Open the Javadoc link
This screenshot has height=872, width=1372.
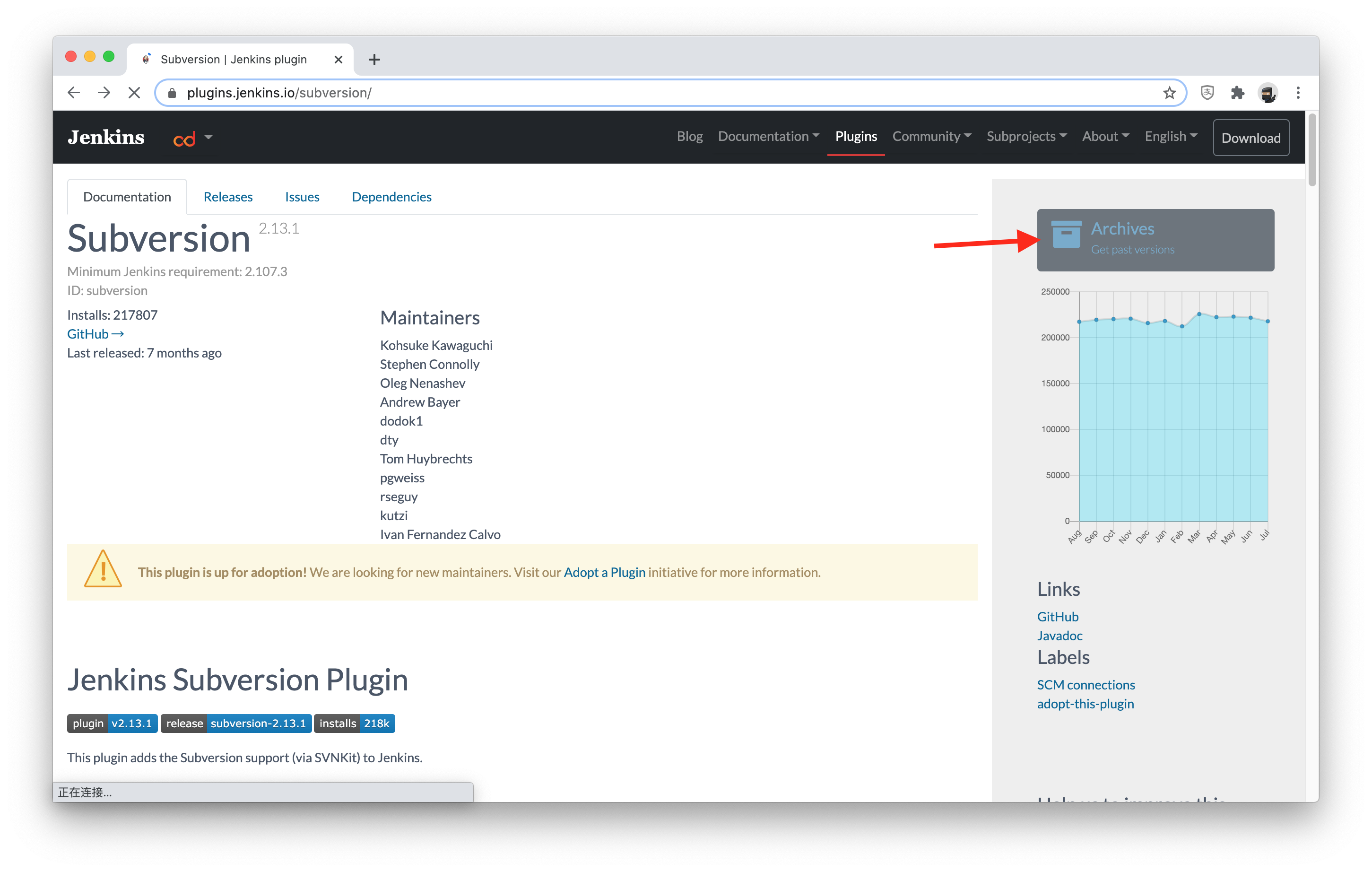(x=1059, y=636)
